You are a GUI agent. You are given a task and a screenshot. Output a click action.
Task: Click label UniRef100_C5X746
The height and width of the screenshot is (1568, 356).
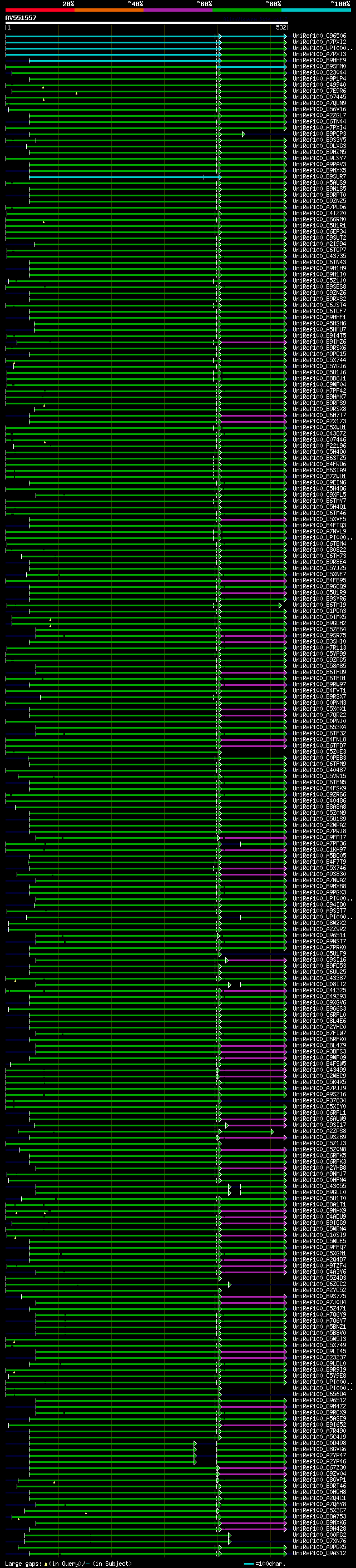pyautogui.click(x=319, y=868)
